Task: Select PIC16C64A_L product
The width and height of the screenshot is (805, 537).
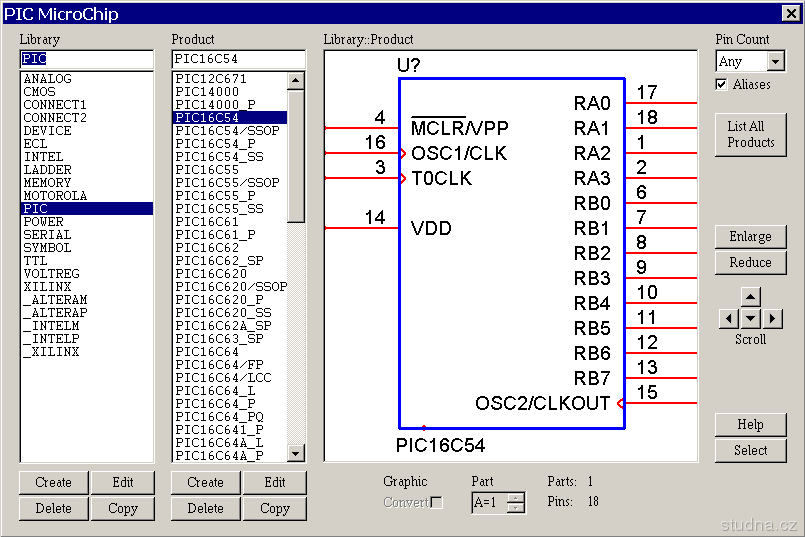Action: tap(230, 443)
